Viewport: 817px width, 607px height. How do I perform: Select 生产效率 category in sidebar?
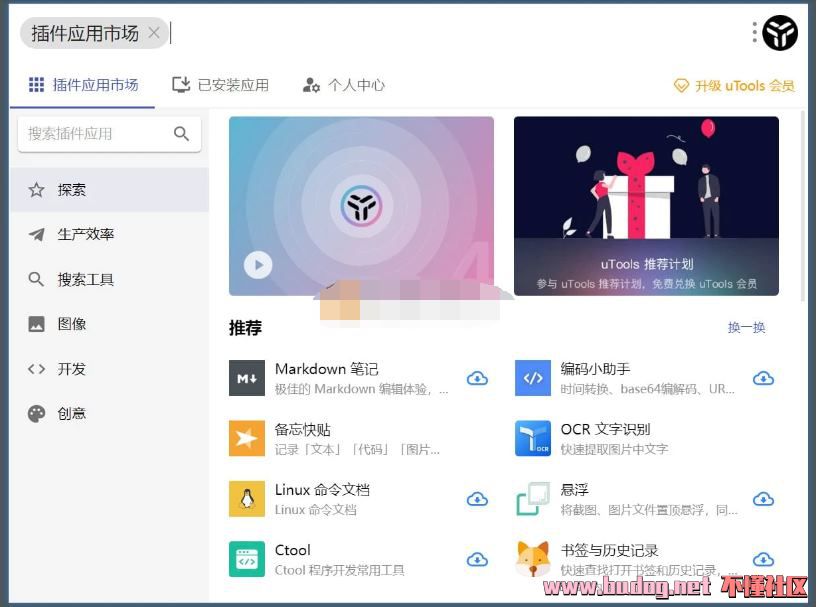(x=86, y=234)
